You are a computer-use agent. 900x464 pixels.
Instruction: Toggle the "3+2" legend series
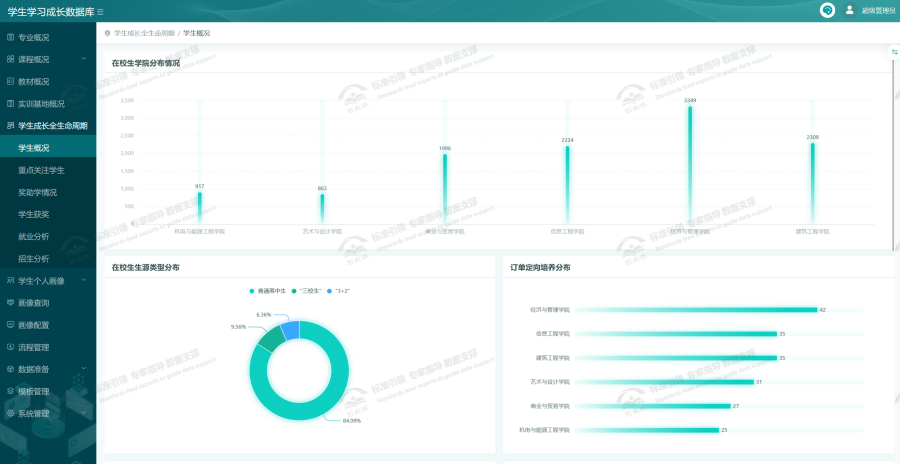click(x=339, y=291)
